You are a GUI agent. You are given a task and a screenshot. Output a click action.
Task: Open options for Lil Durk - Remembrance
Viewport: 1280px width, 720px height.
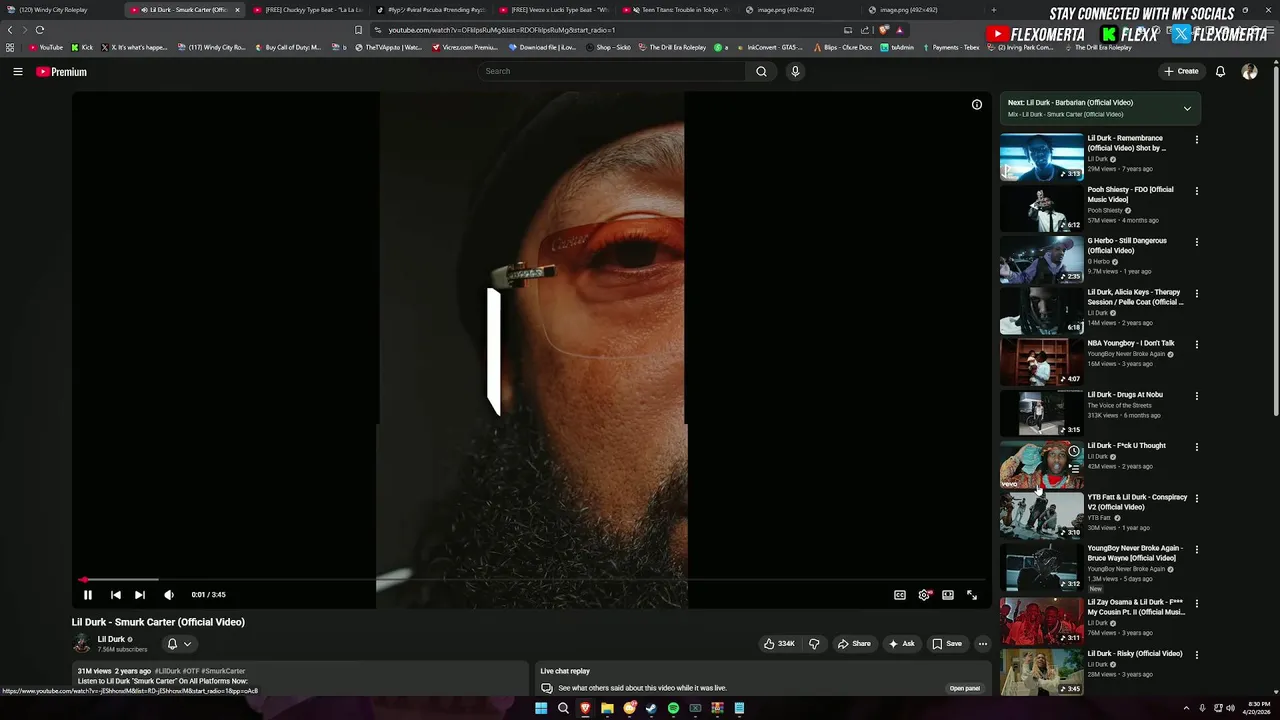coord(1196,140)
